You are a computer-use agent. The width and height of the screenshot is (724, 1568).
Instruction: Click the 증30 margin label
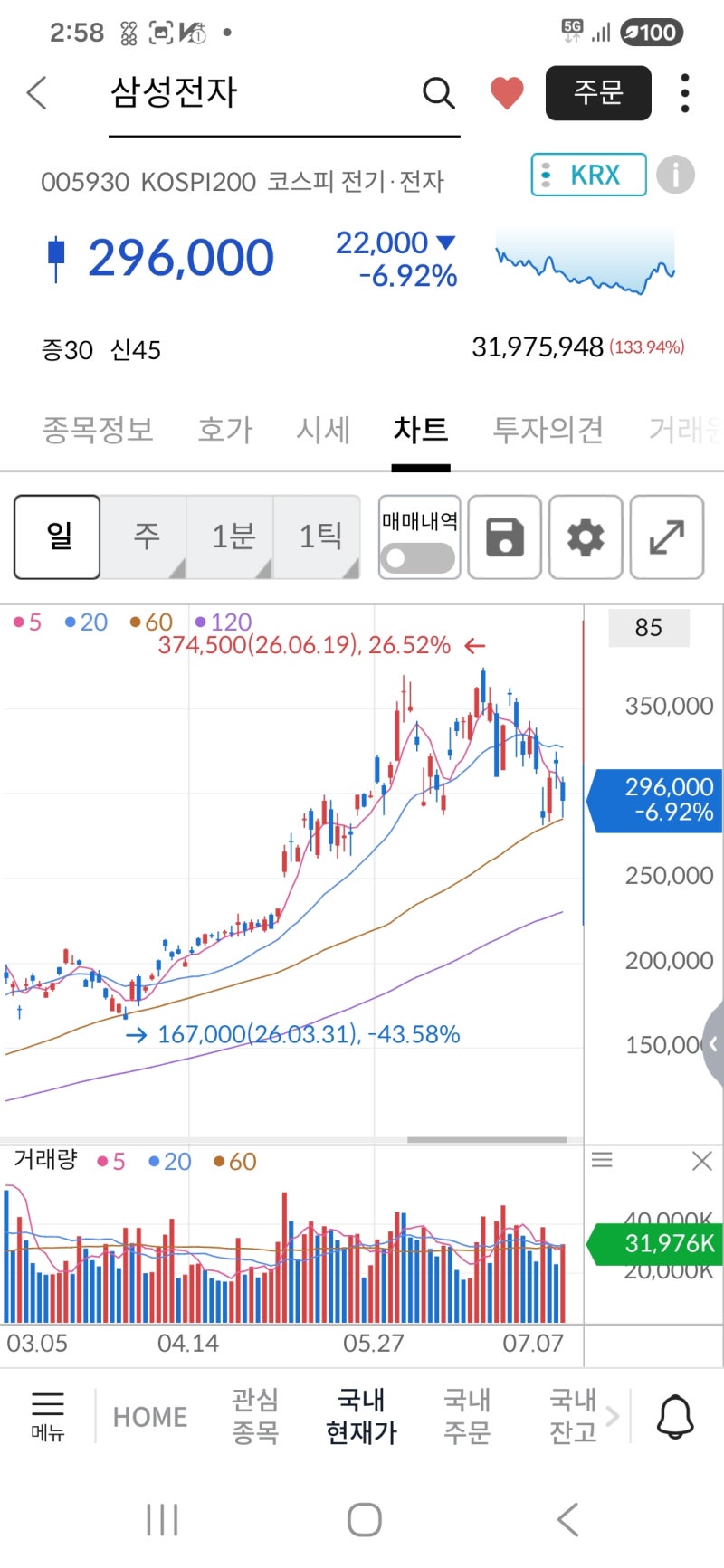click(x=67, y=350)
